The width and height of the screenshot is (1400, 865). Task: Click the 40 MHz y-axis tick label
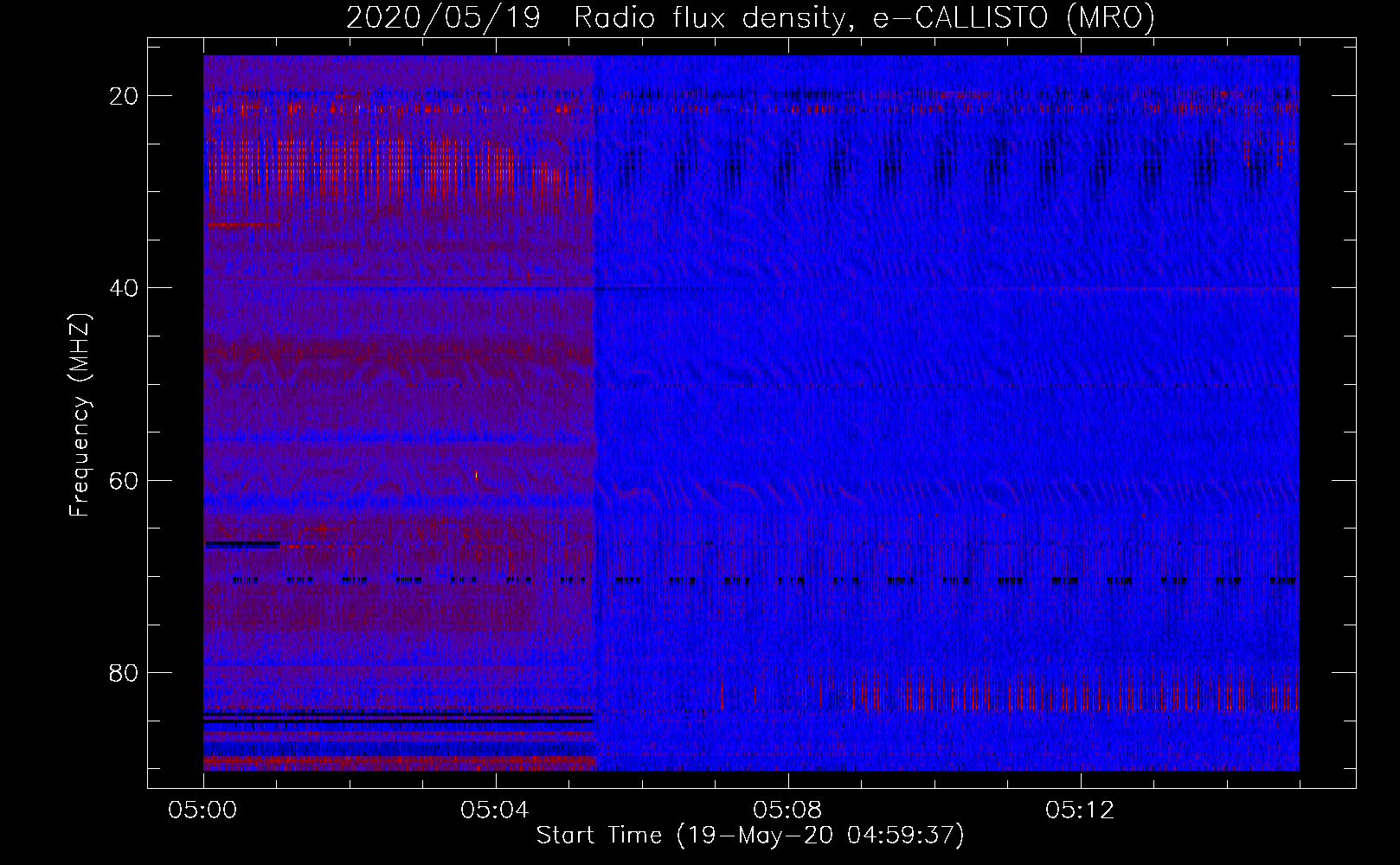[124, 288]
